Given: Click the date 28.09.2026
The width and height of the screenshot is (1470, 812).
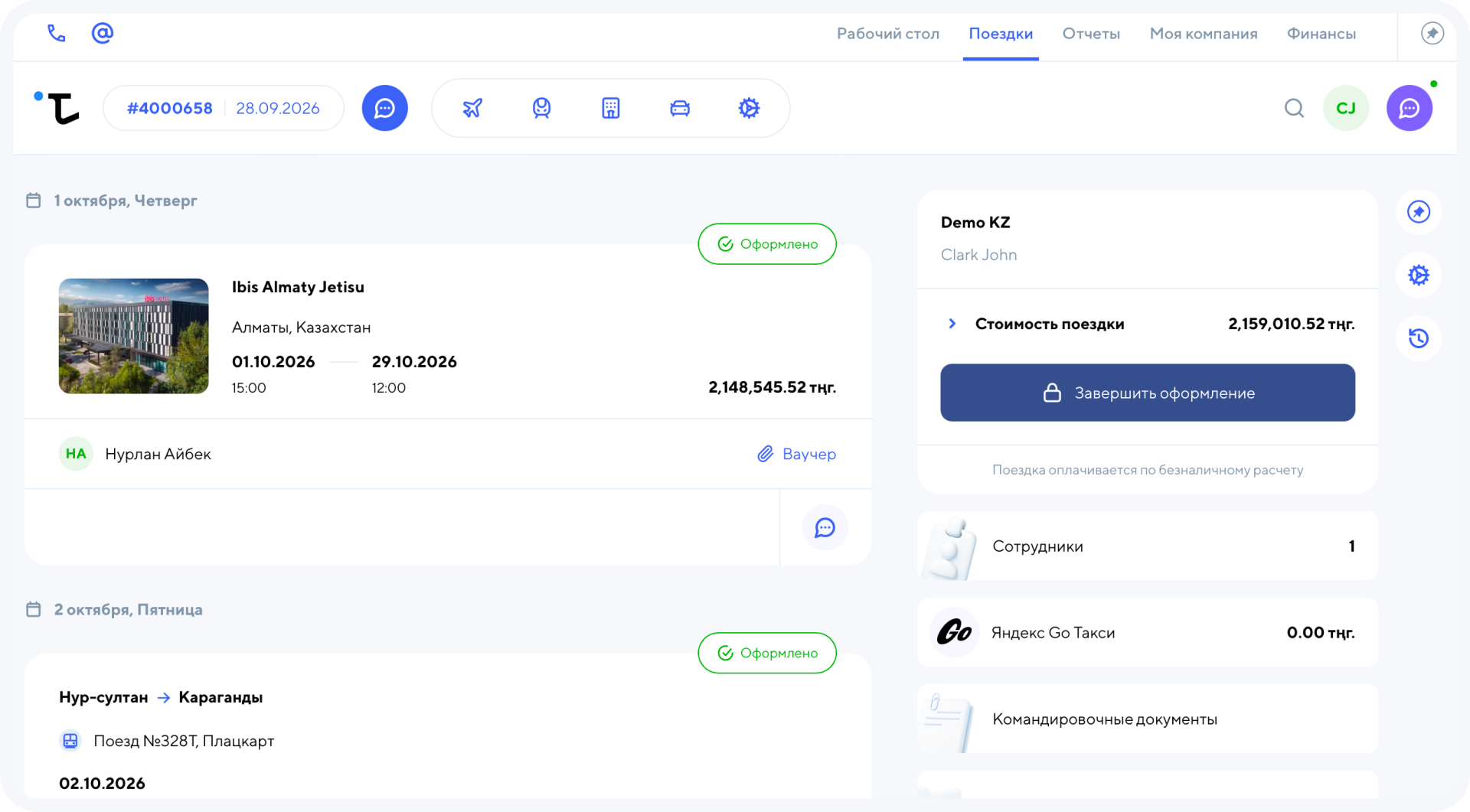Looking at the screenshot, I should tap(278, 108).
